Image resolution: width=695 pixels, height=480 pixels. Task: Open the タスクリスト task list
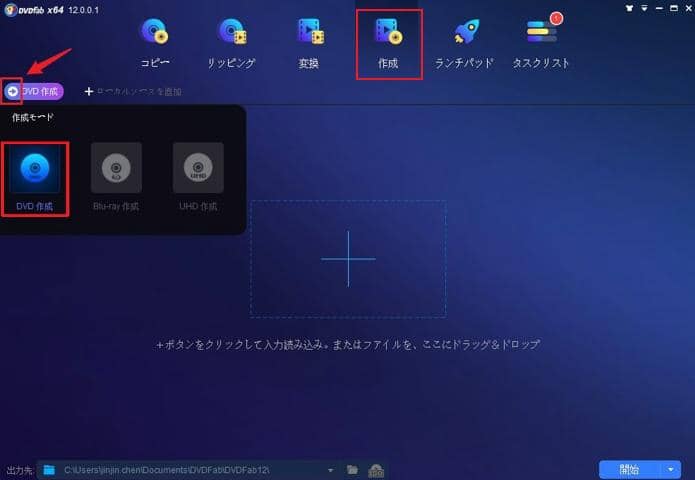click(x=541, y=43)
